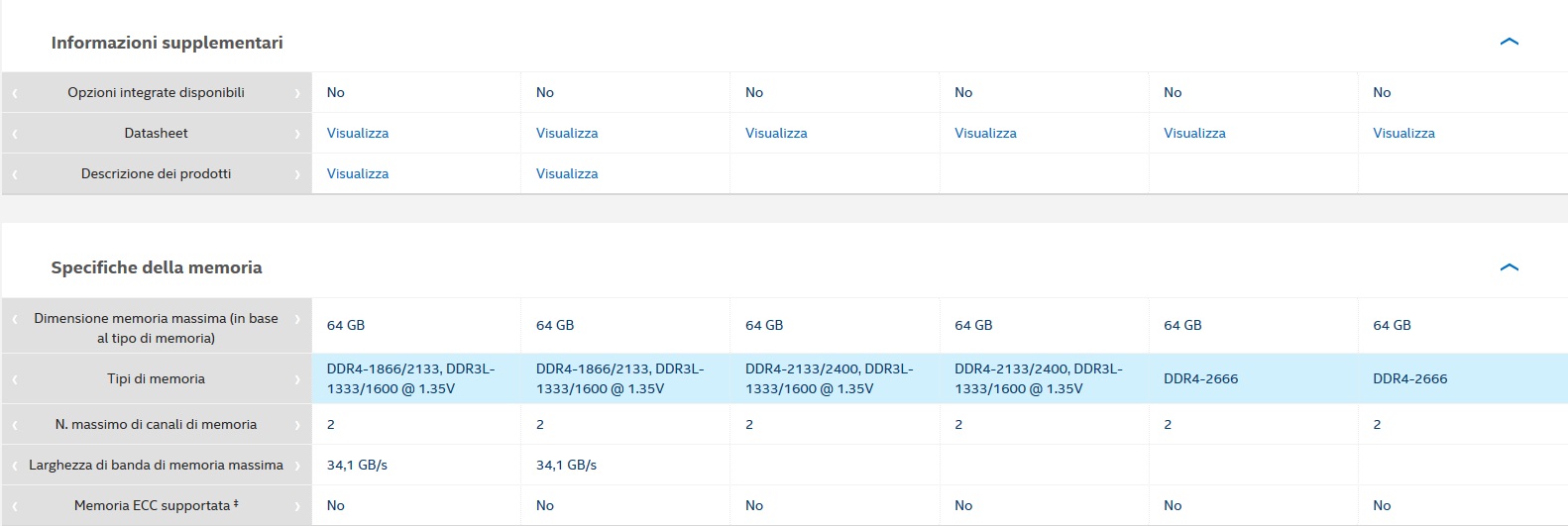1568x526 pixels.
Task: Click left arrow on Memoria ECC supportata row
Action: tap(15, 506)
